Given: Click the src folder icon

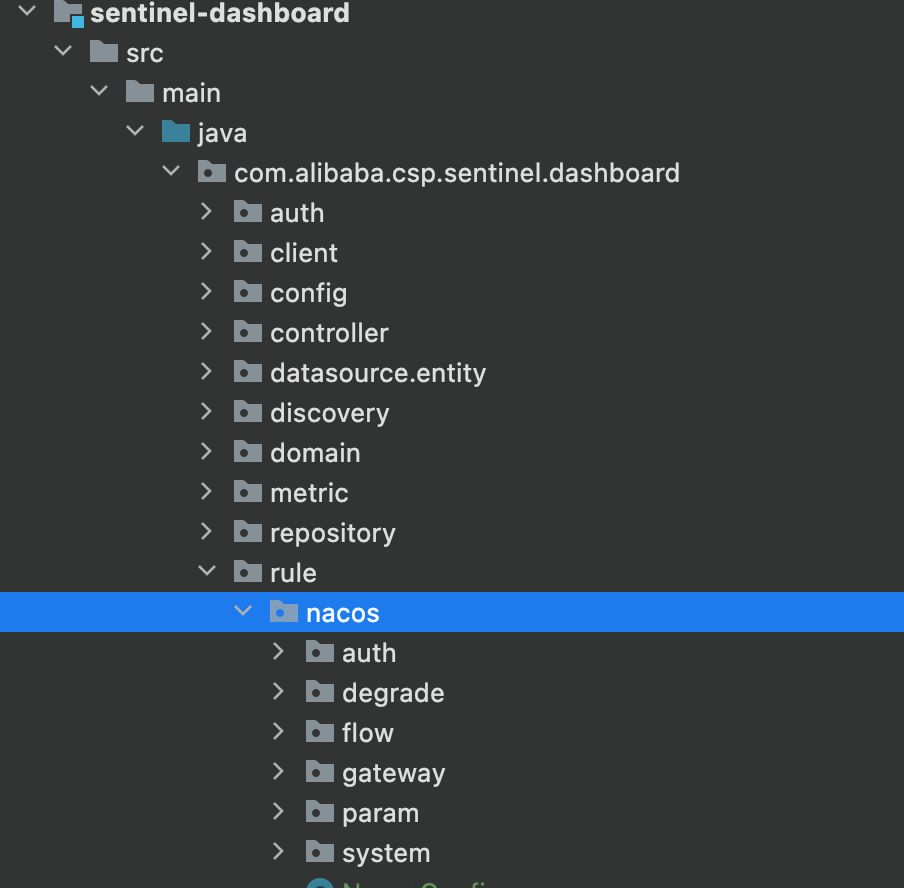Looking at the screenshot, I should click(x=104, y=52).
